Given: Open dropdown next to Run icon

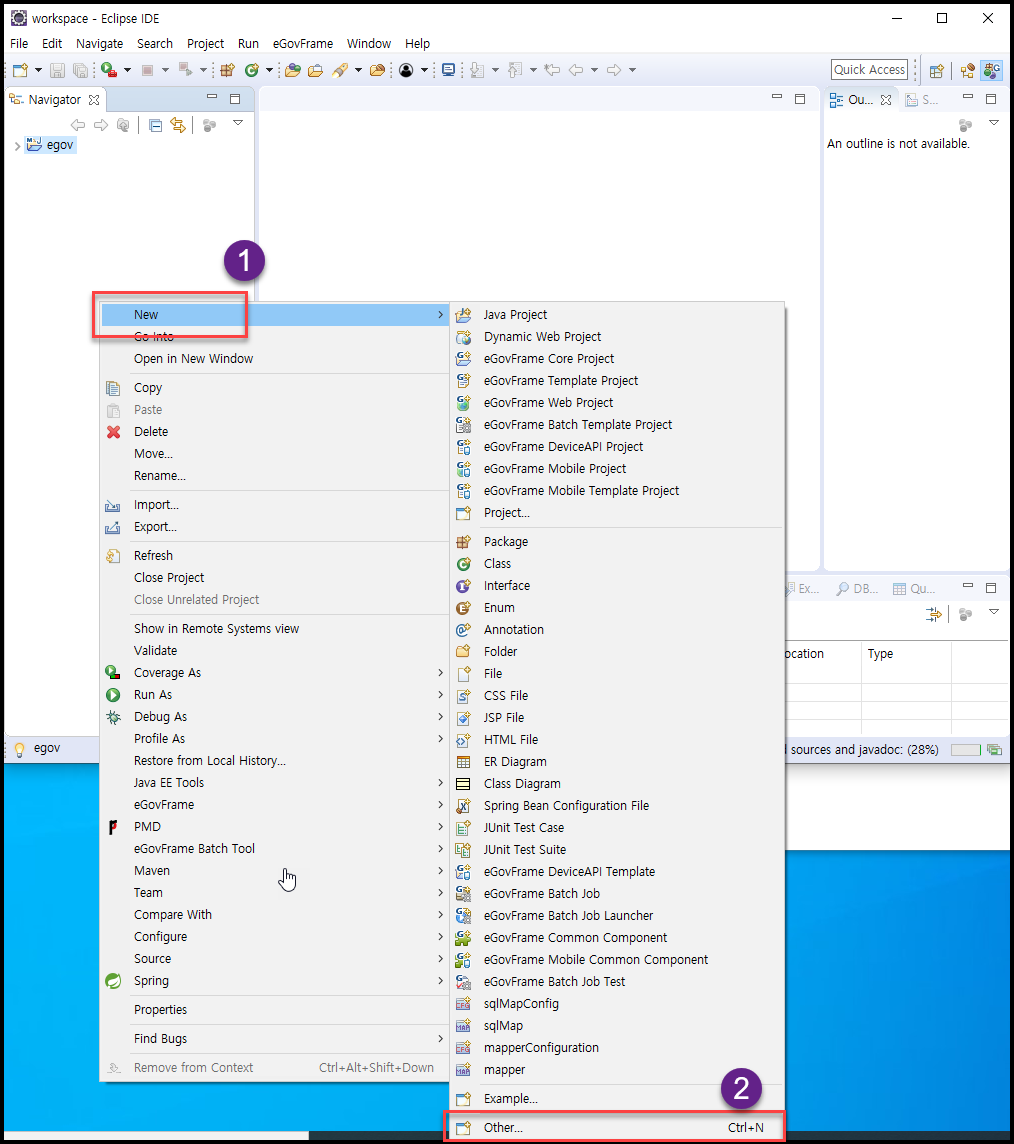Looking at the screenshot, I should [127, 70].
